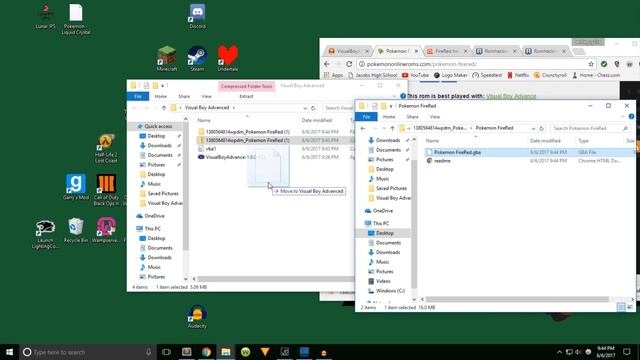Open Half-Life 2 Lost Coast shortcut
Screen dimensions: 640x360
coord(106,148)
